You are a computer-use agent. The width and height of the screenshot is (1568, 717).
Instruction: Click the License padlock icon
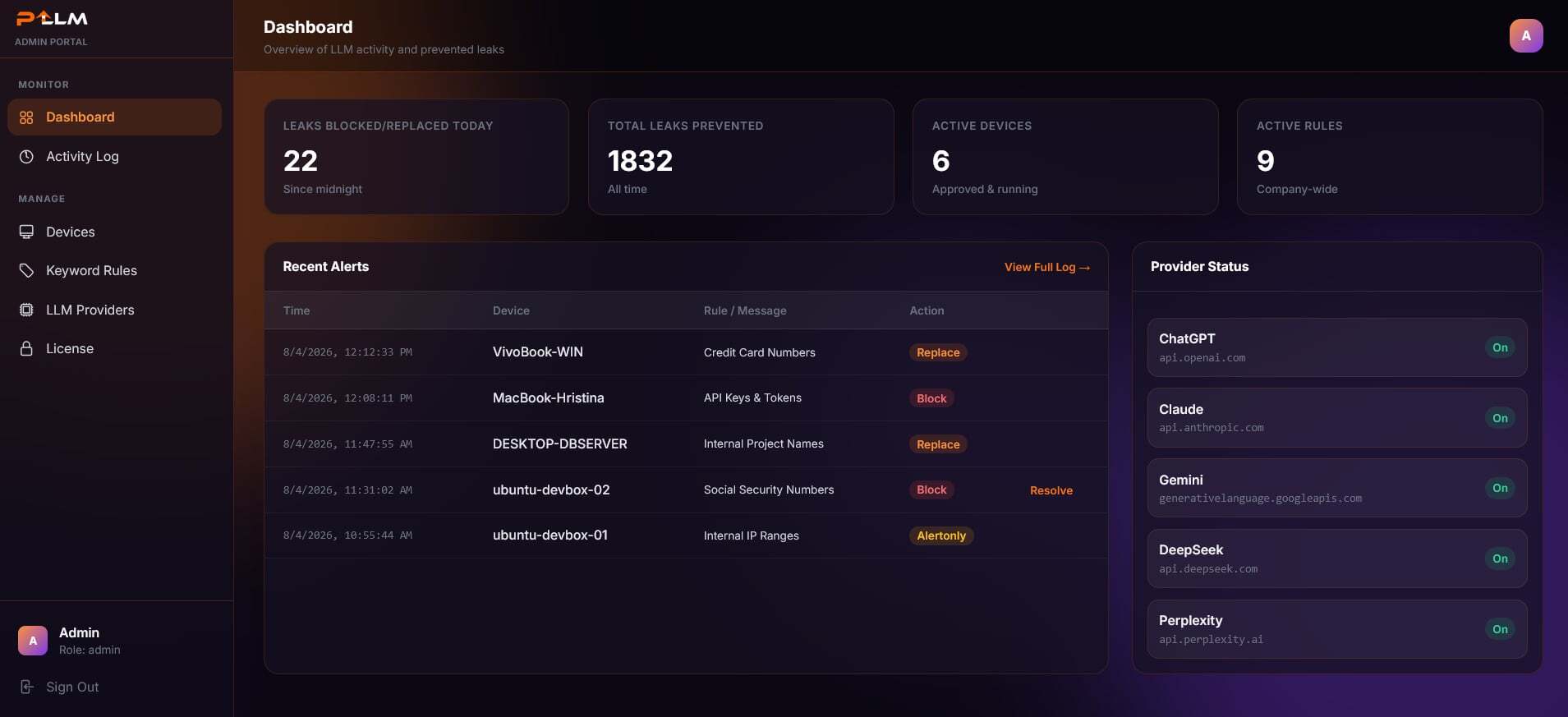[x=26, y=348]
